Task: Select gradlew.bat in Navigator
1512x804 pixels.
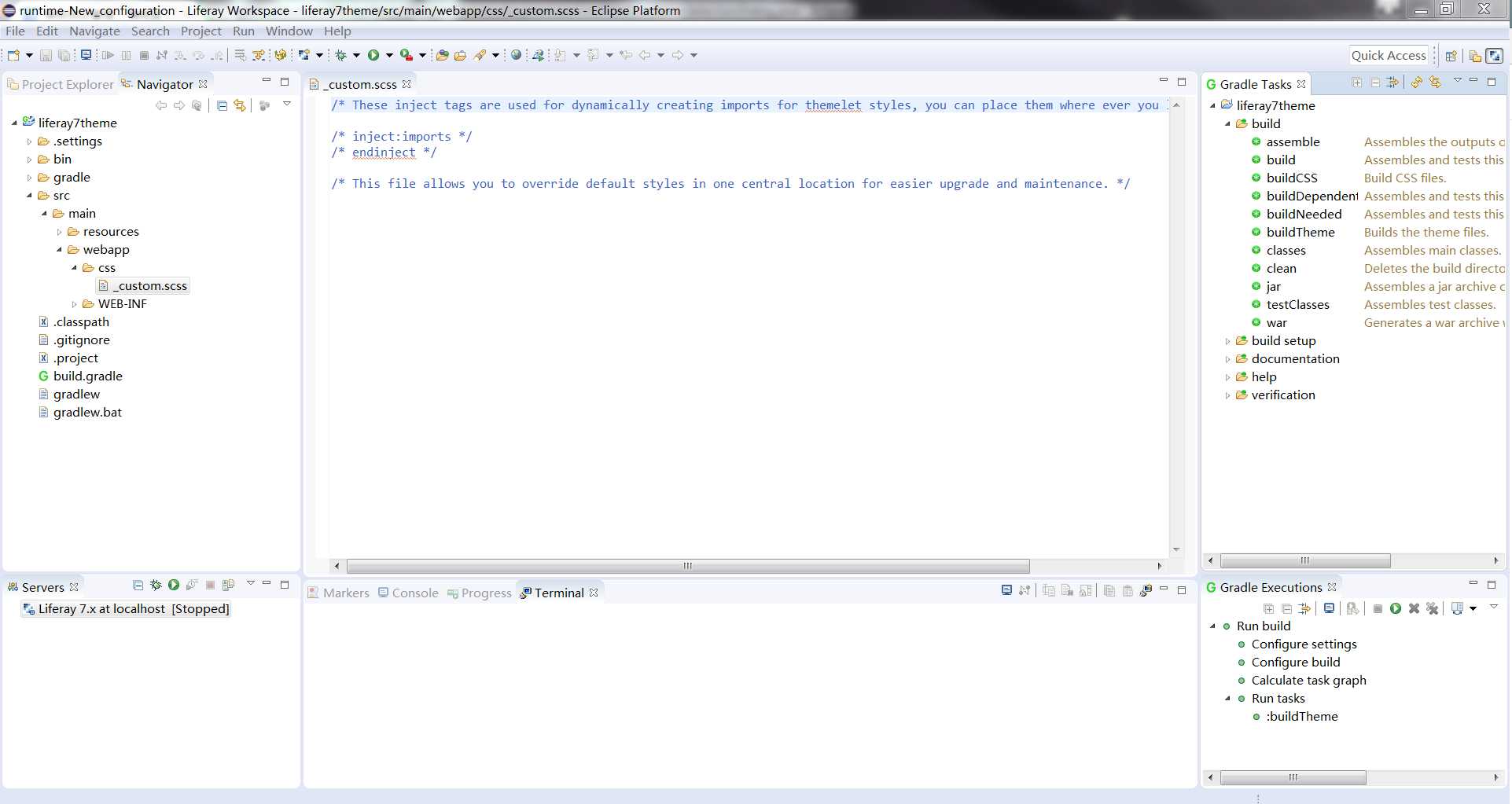Action: click(87, 413)
